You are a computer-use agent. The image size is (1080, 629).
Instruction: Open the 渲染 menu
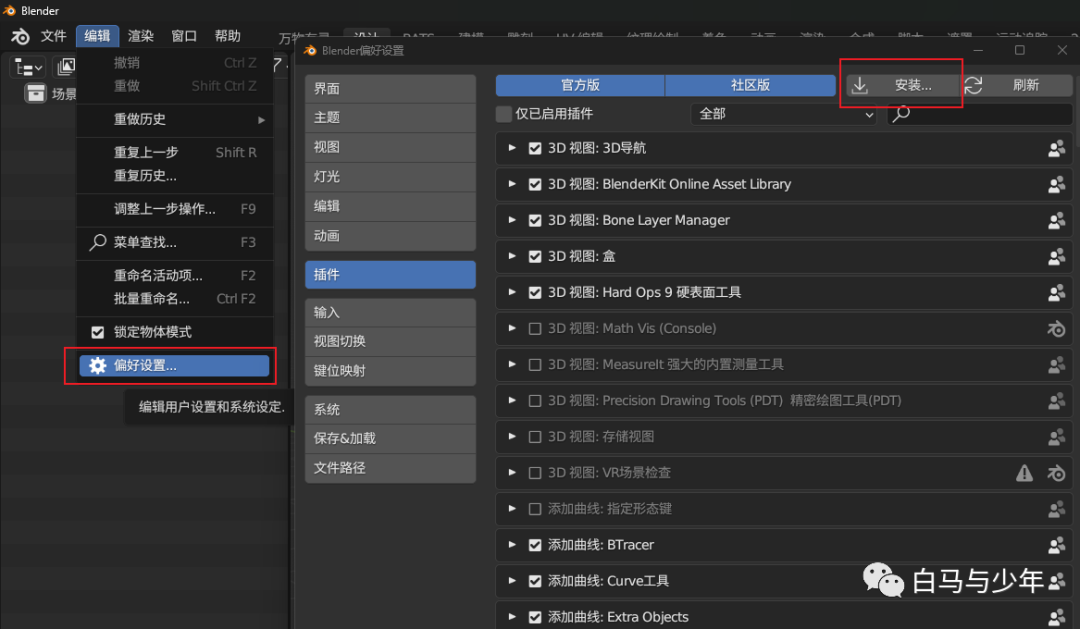pyautogui.click(x=141, y=36)
